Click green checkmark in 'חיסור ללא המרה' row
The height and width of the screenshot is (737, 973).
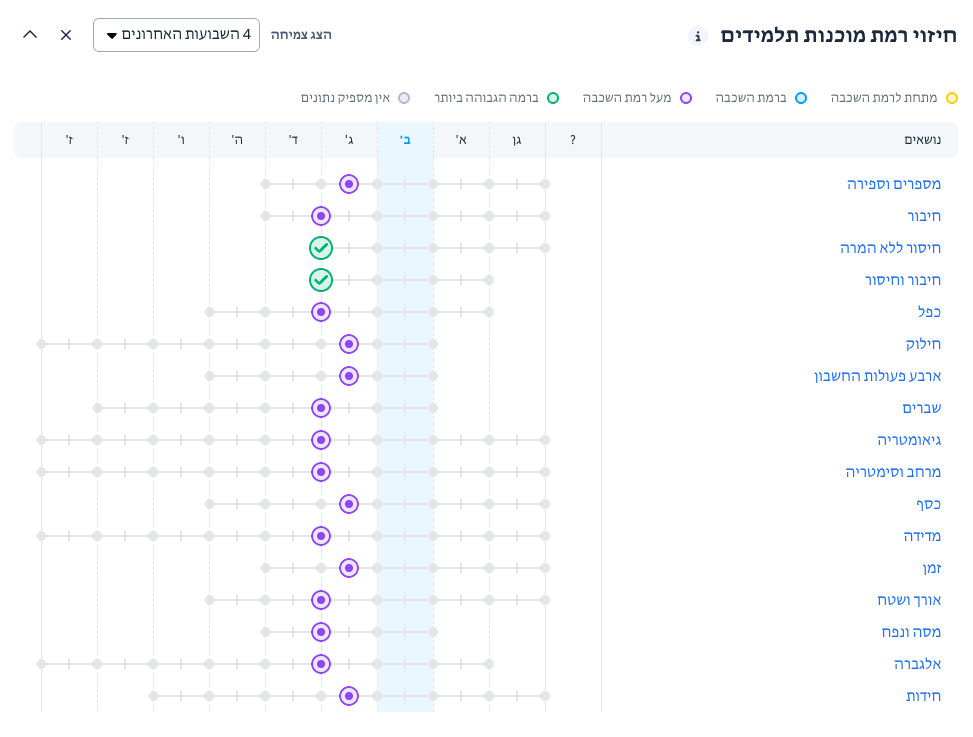pos(321,248)
